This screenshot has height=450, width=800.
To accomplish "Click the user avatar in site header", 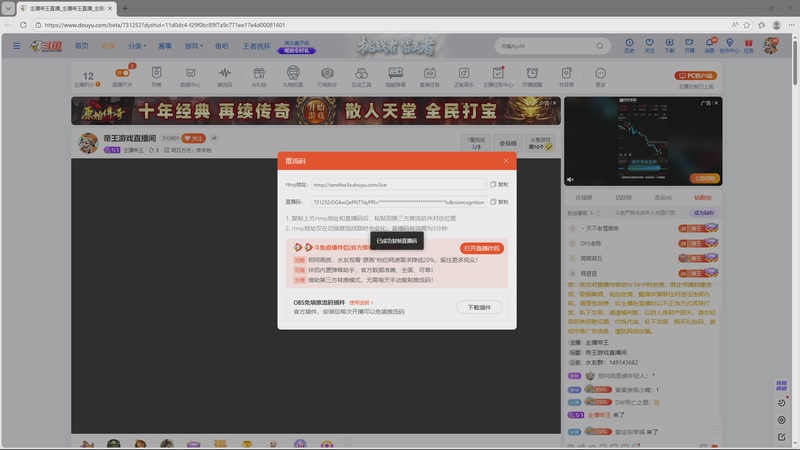I will coord(771,45).
